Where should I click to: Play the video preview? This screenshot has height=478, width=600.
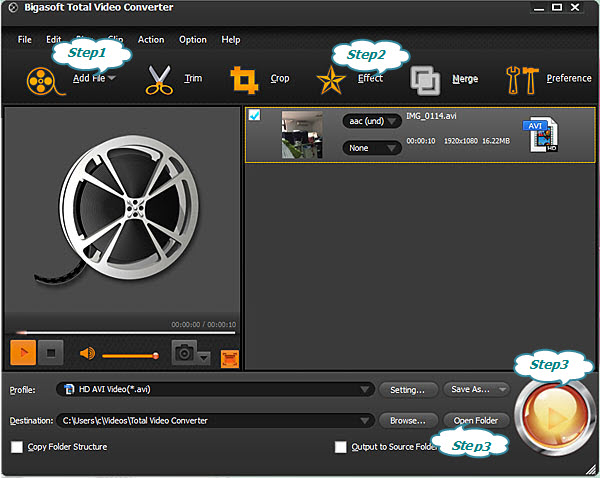click(23, 352)
